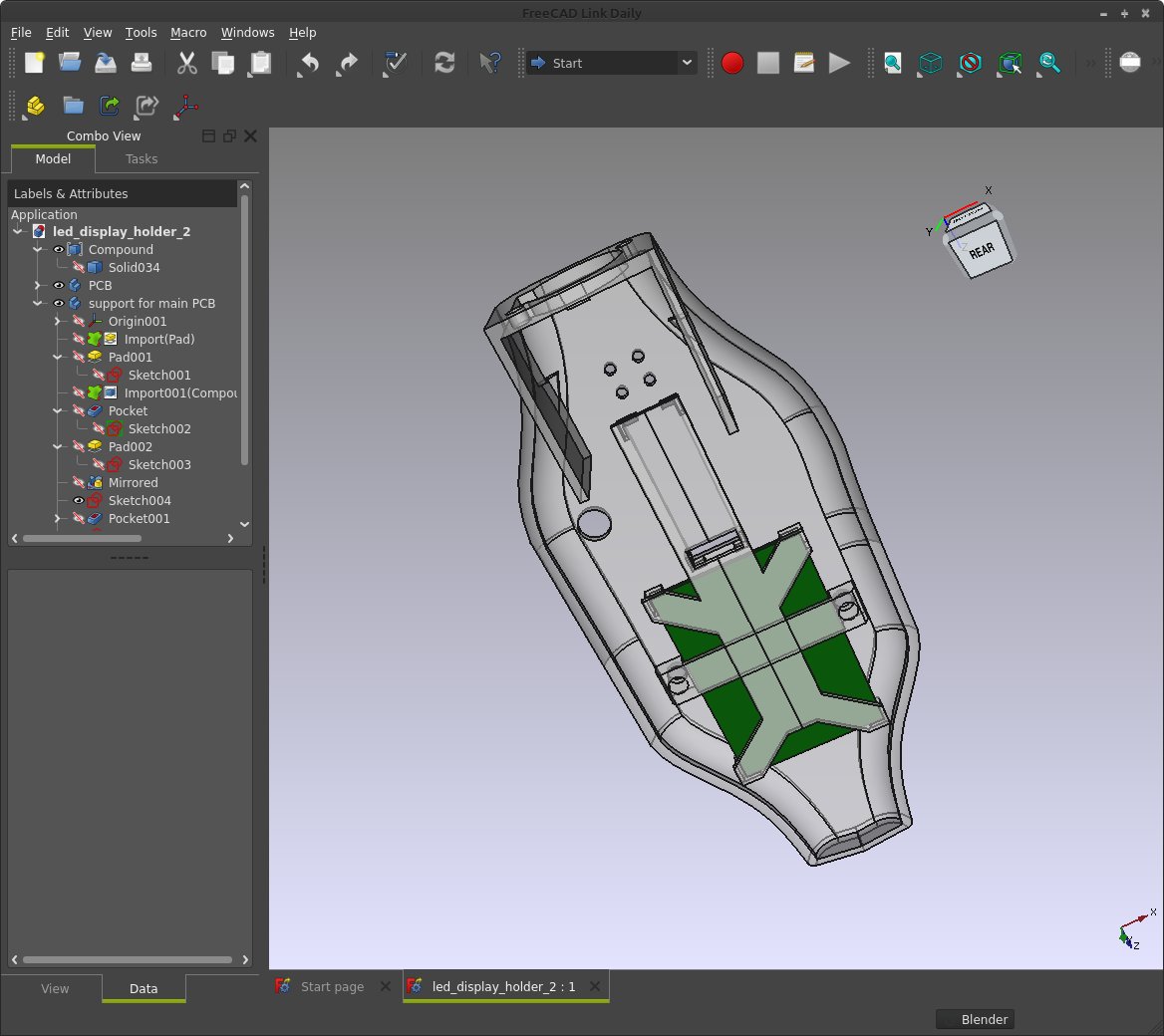
Task: Select the Cut scissors icon
Action: coord(187,63)
